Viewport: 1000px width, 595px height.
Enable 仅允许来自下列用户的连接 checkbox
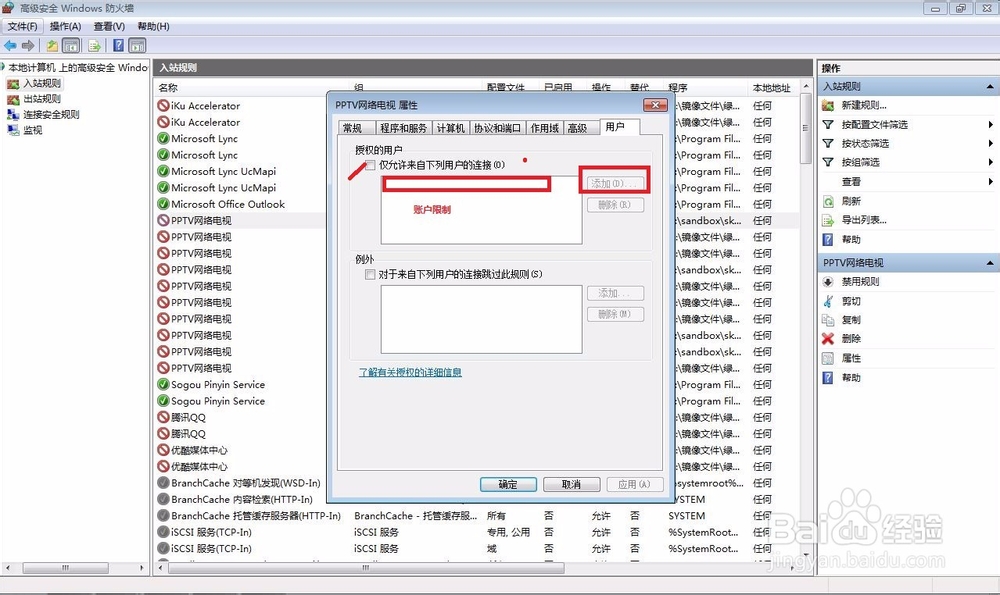[370, 165]
